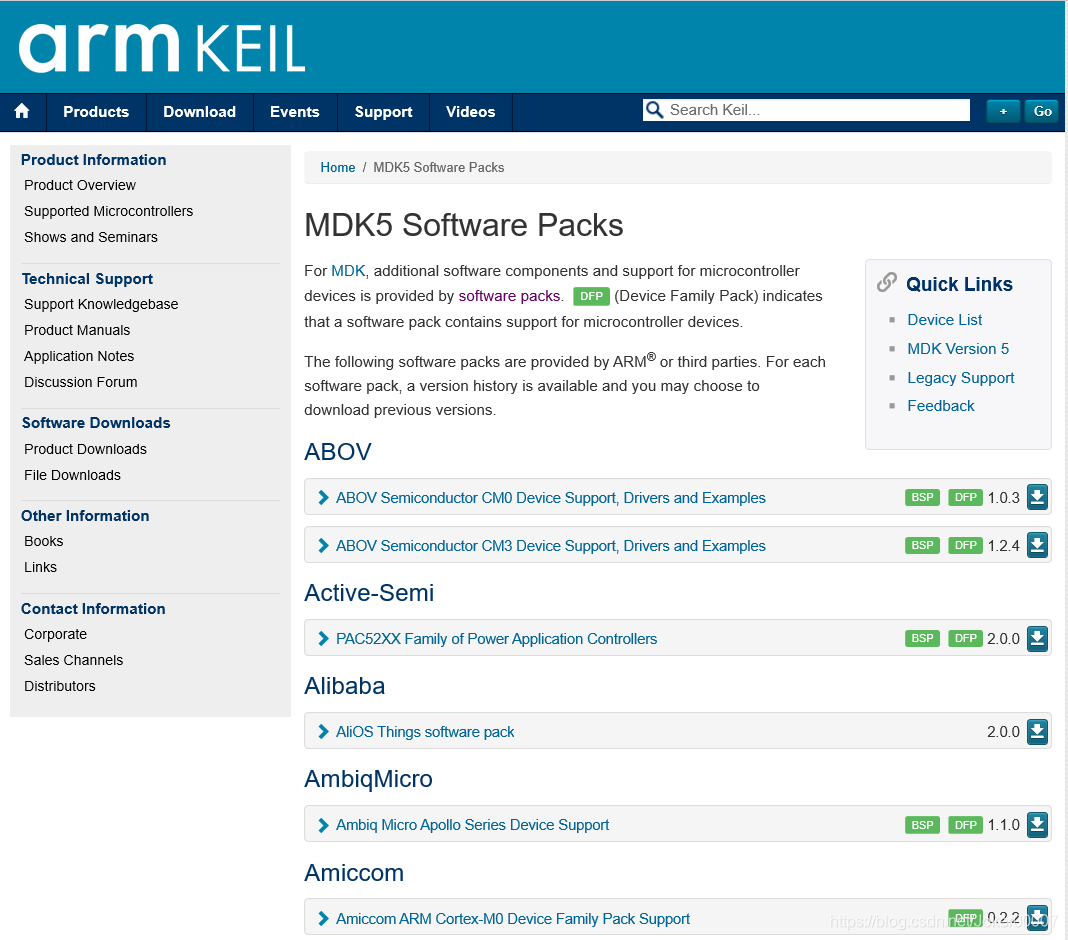Click BSP badge on ABOV CM3 row
This screenshot has width=1068, height=940.
click(922, 545)
